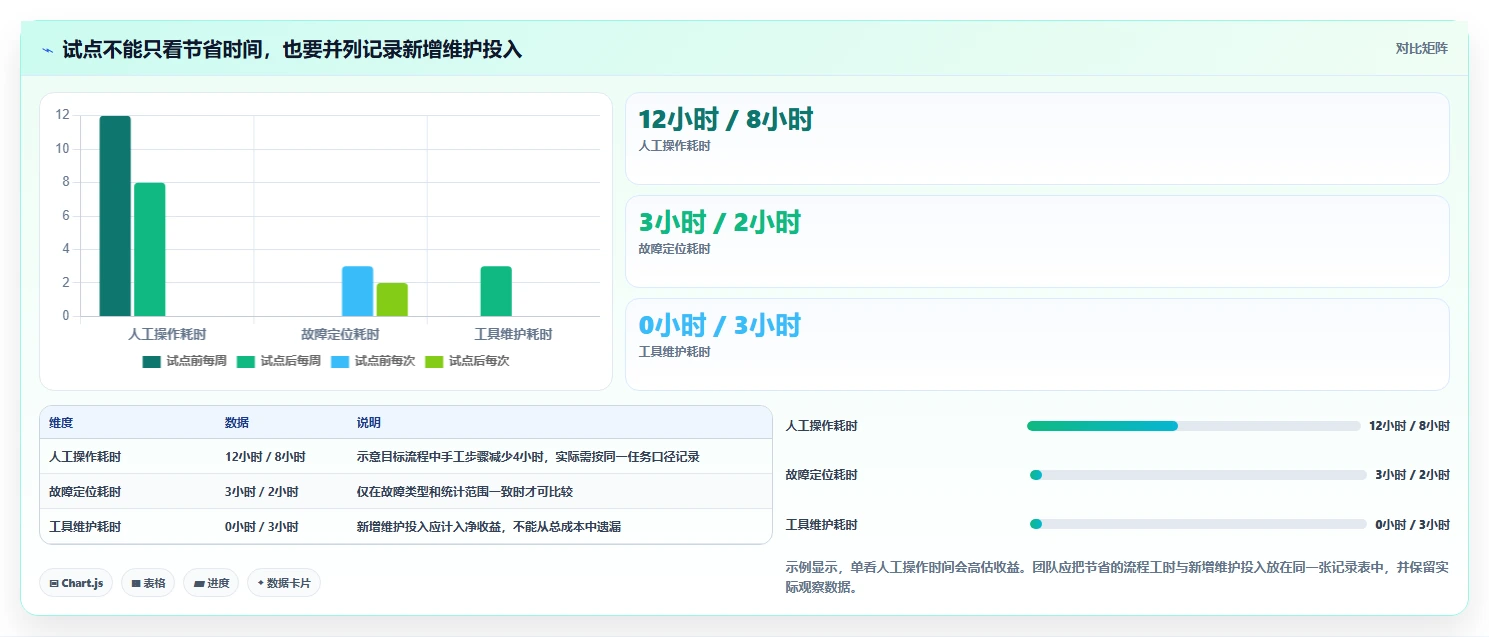The width and height of the screenshot is (1489, 637).
Task: Click the lime bar under 故障定位耗时
Action: [x=392, y=300]
